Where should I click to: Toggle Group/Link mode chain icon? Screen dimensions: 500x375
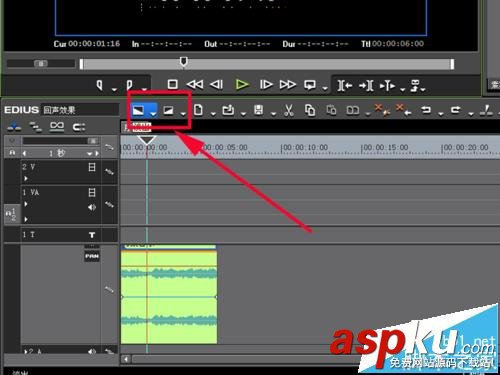pyautogui.click(x=57, y=127)
